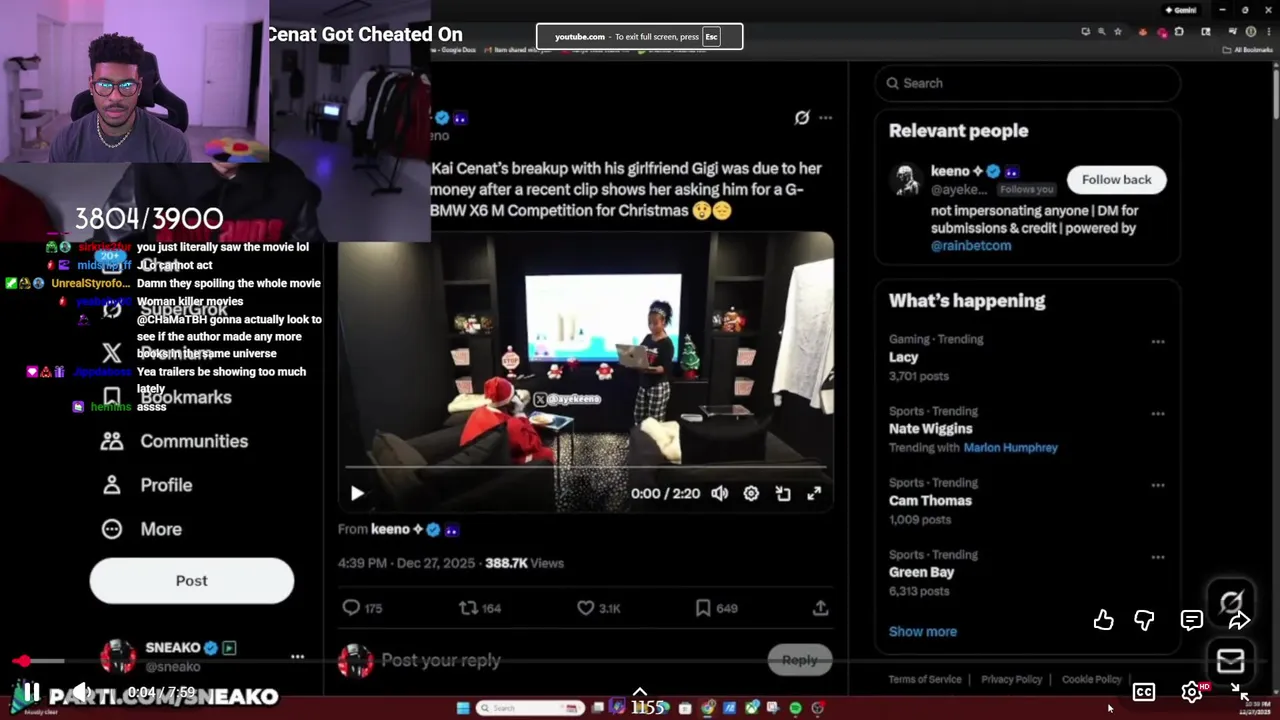
Task: Click the Grok icon on the tweet
Action: click(x=802, y=118)
